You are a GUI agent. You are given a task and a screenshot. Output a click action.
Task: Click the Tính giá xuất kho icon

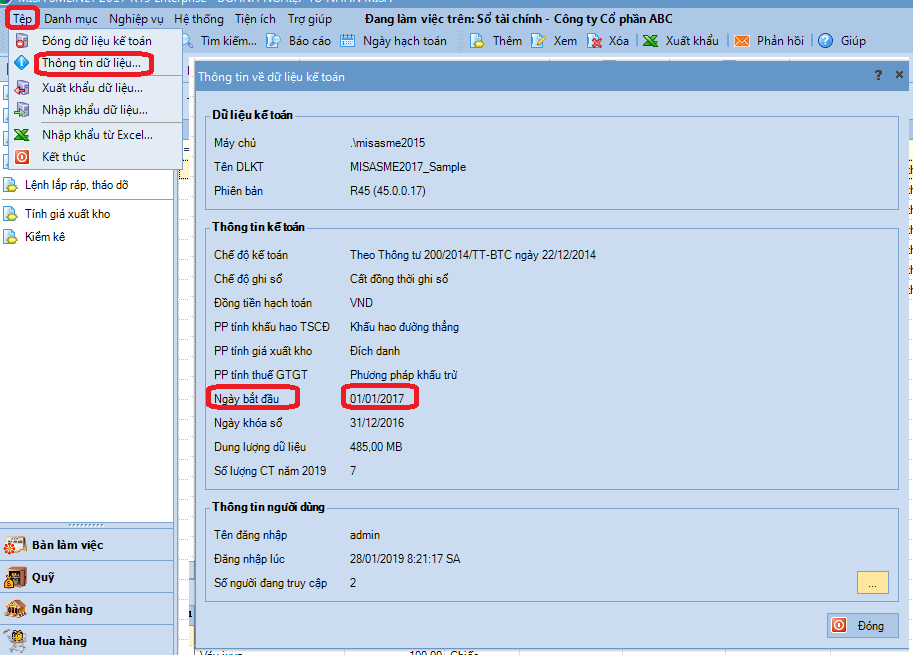pos(10,214)
